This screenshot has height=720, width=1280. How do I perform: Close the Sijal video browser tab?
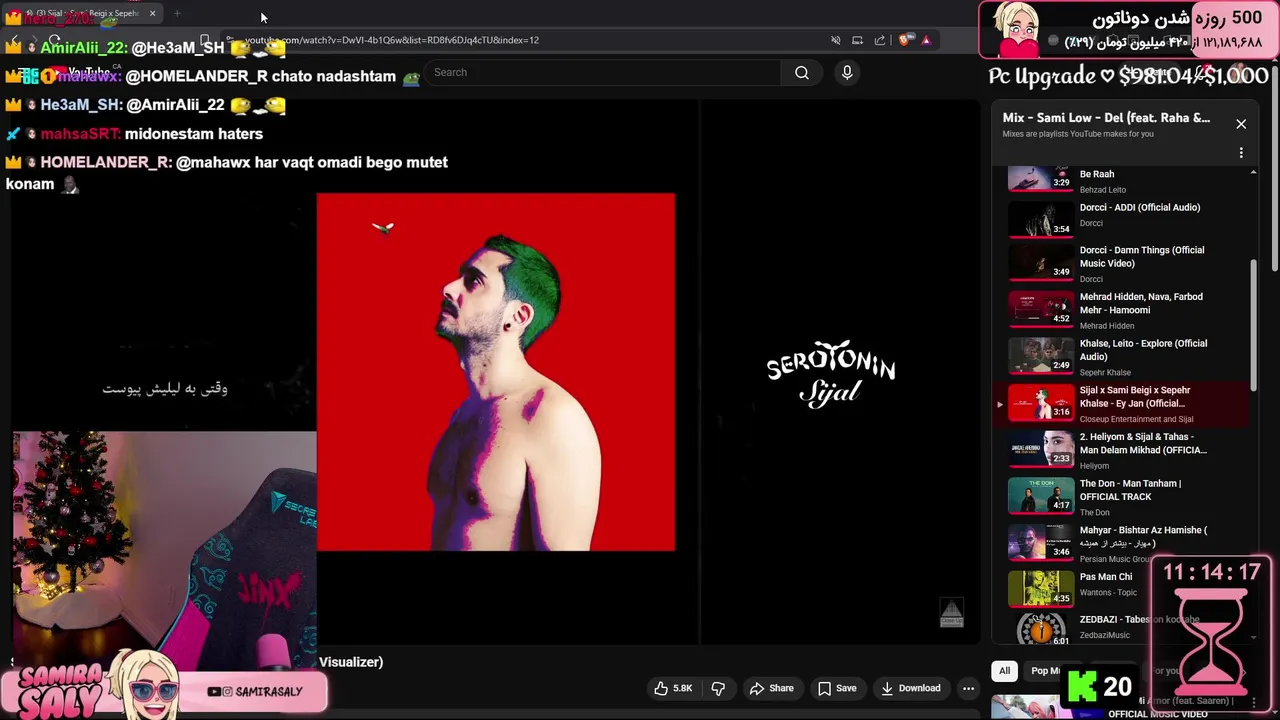click(152, 13)
